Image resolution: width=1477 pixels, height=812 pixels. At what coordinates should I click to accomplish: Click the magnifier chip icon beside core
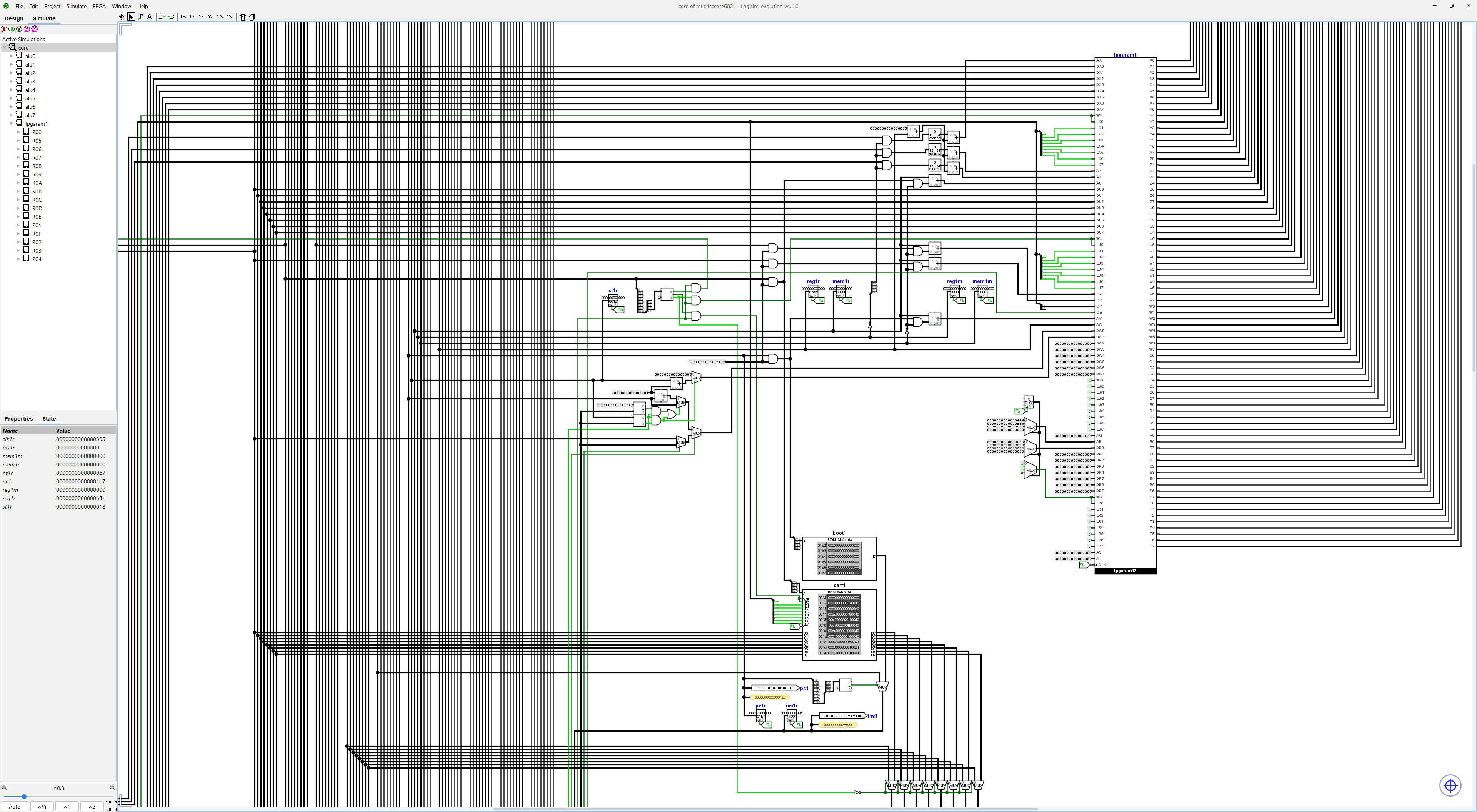point(13,48)
